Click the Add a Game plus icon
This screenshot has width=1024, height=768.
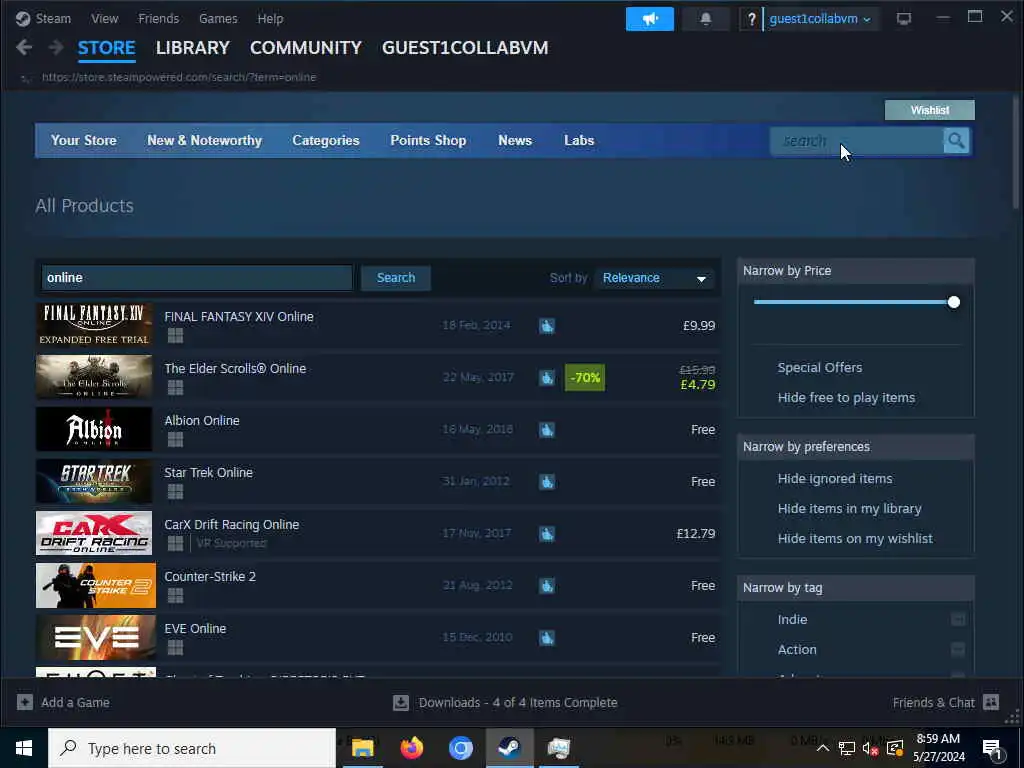click(25, 702)
